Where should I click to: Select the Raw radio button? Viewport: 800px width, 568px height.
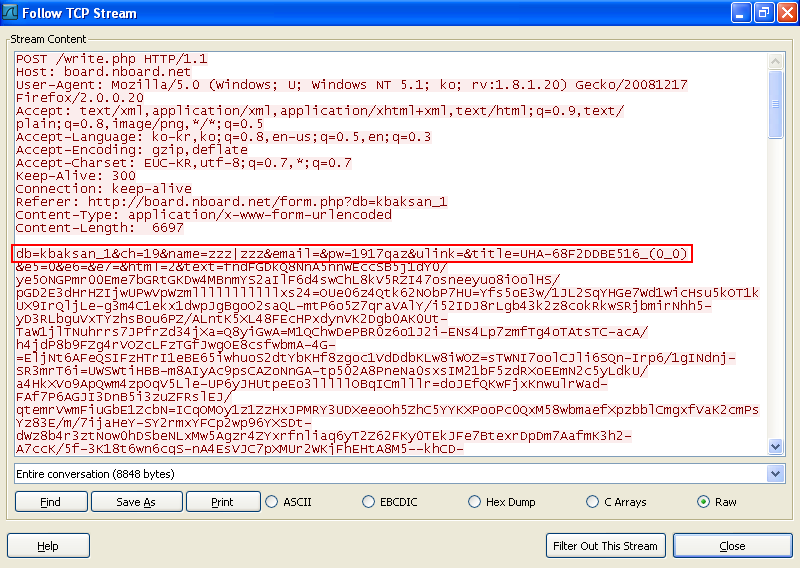point(703,502)
